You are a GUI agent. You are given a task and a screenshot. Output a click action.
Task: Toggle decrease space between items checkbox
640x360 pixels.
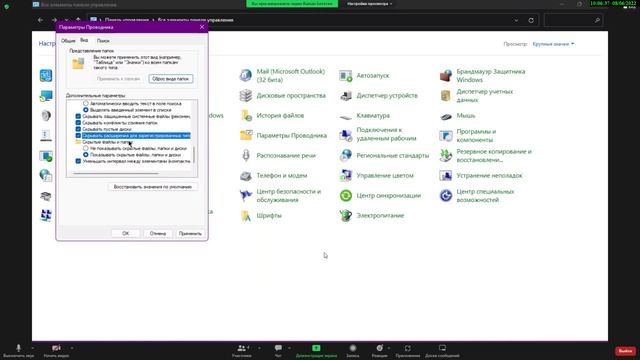click(78, 161)
